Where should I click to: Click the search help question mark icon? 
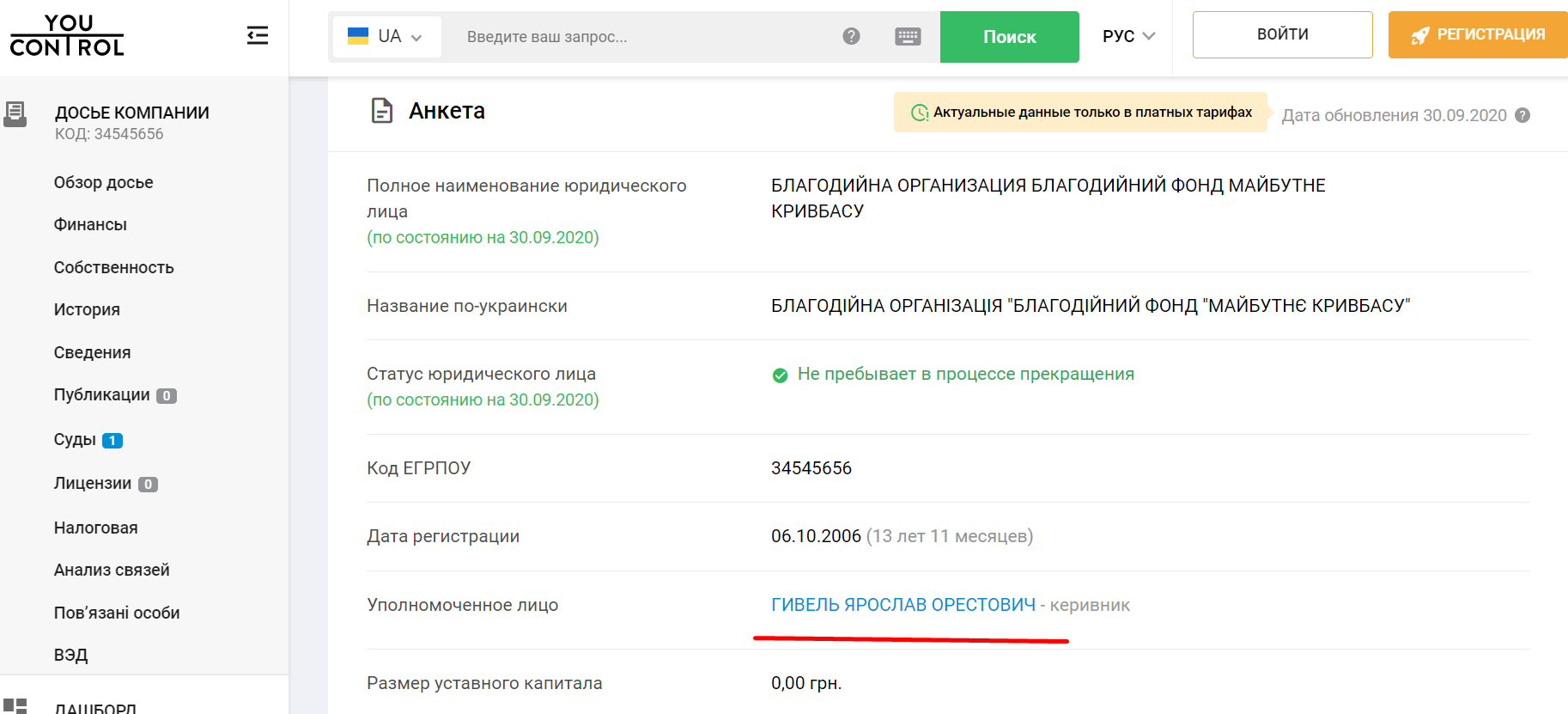tap(851, 36)
